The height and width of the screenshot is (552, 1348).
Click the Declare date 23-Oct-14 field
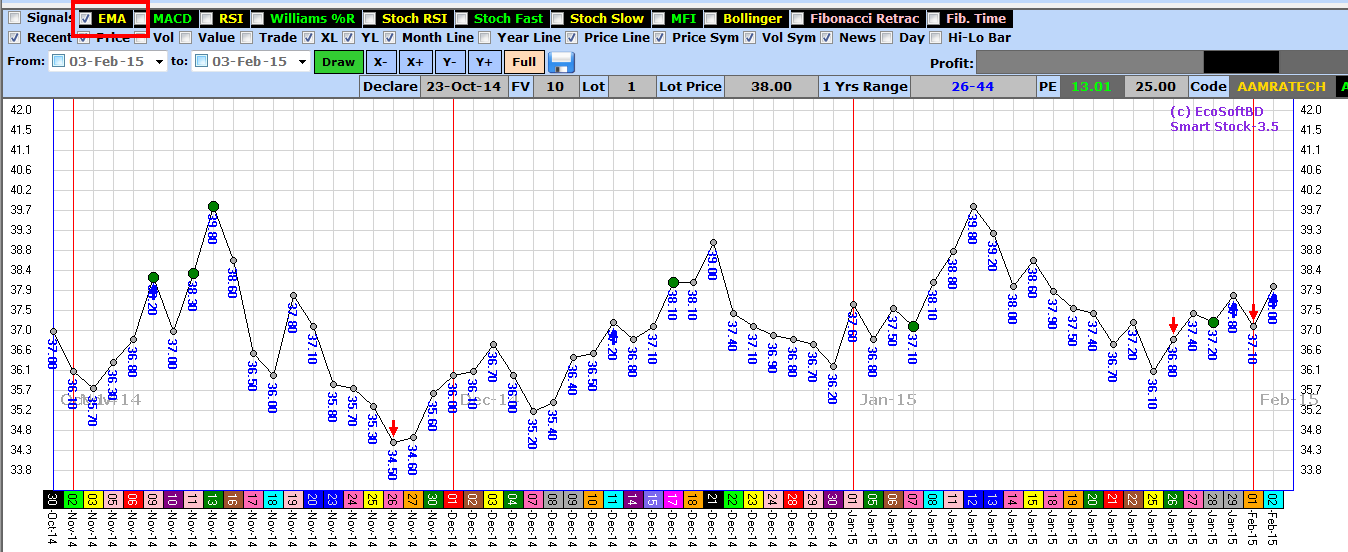click(463, 86)
